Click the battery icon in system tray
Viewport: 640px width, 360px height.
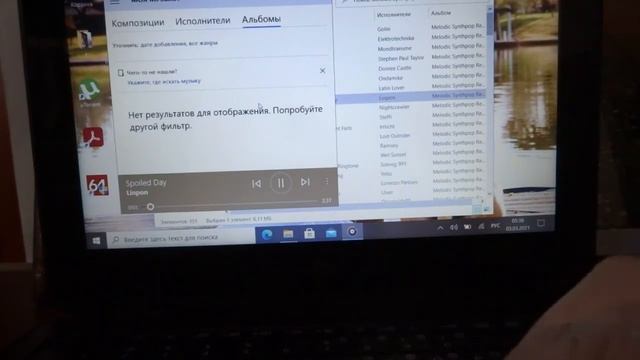467,227
